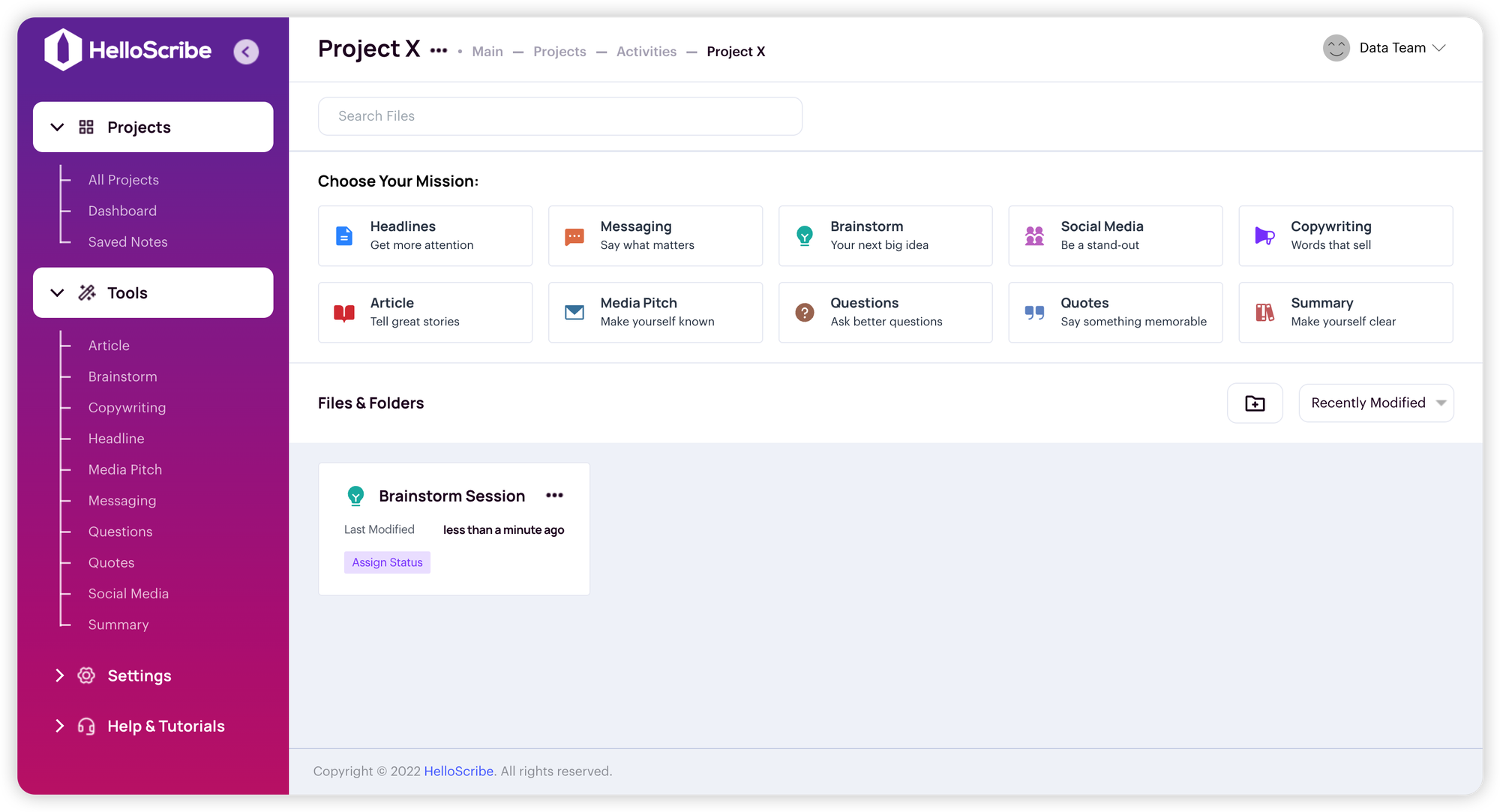Select Questions tool in sidebar

pyautogui.click(x=120, y=532)
